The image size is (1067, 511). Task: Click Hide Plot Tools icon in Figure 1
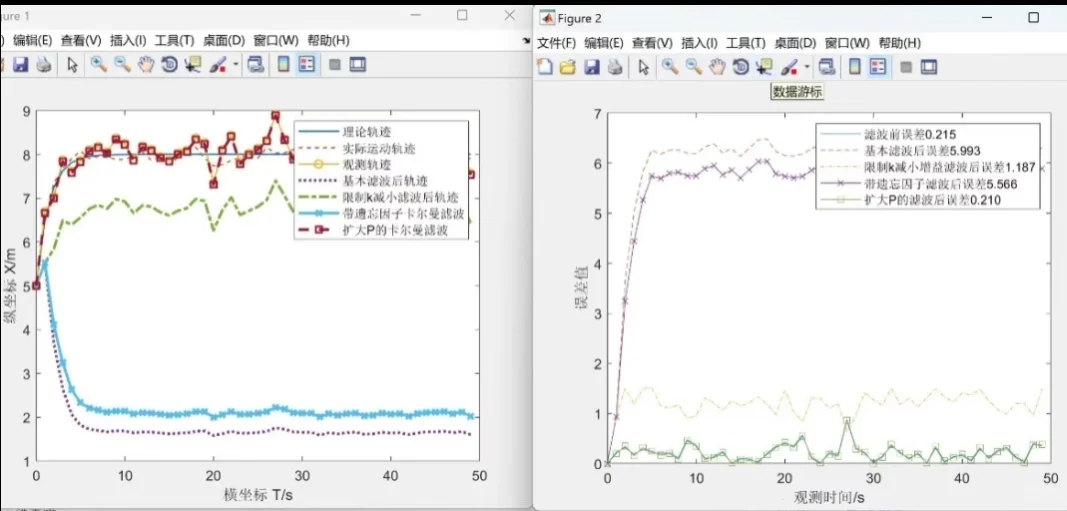(x=334, y=65)
